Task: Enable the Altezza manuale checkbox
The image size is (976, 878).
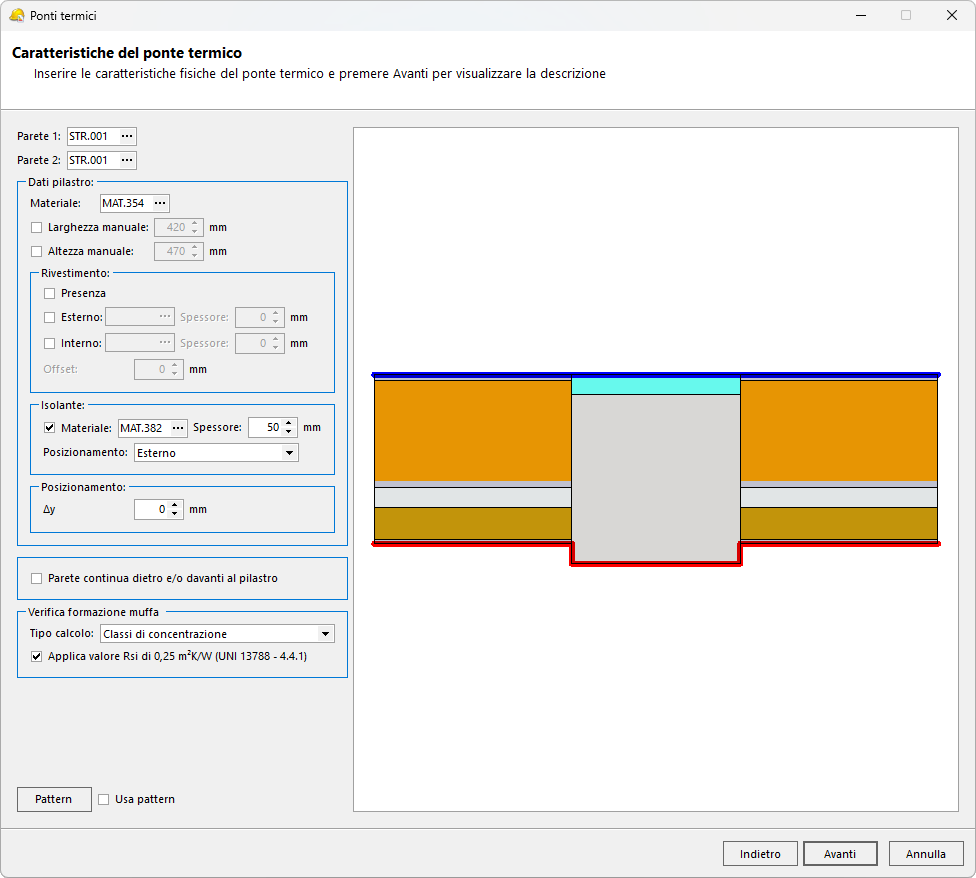Action: coord(37,251)
